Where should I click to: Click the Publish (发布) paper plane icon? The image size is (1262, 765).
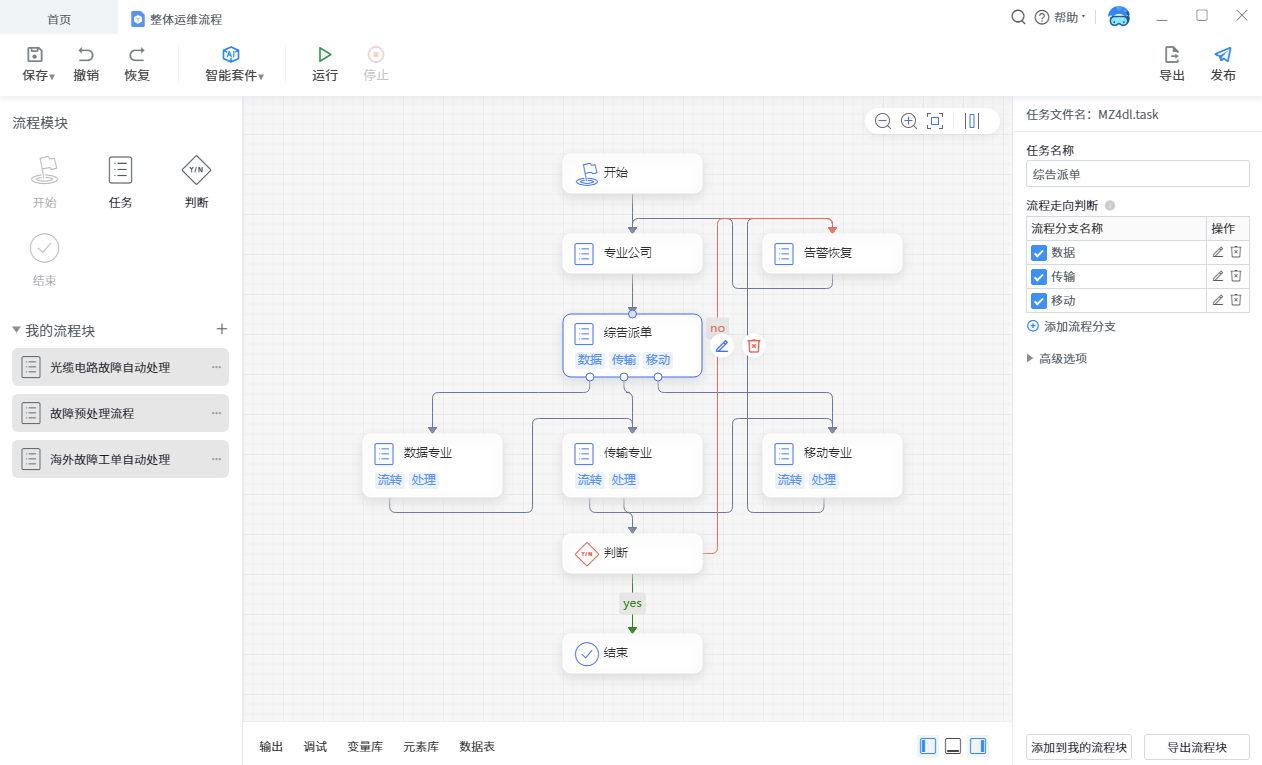[1222, 55]
